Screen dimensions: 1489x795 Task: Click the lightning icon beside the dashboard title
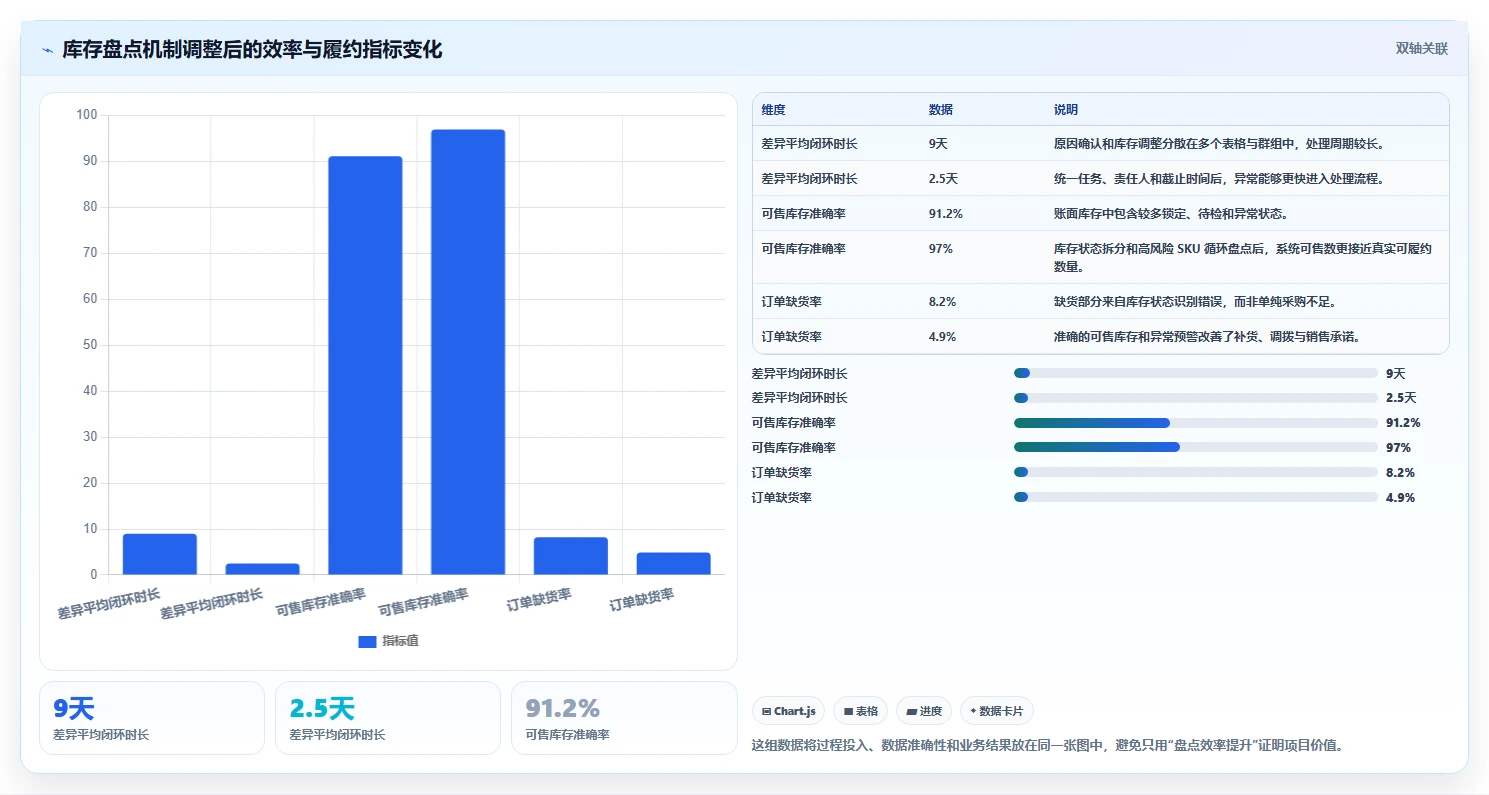click(x=48, y=50)
